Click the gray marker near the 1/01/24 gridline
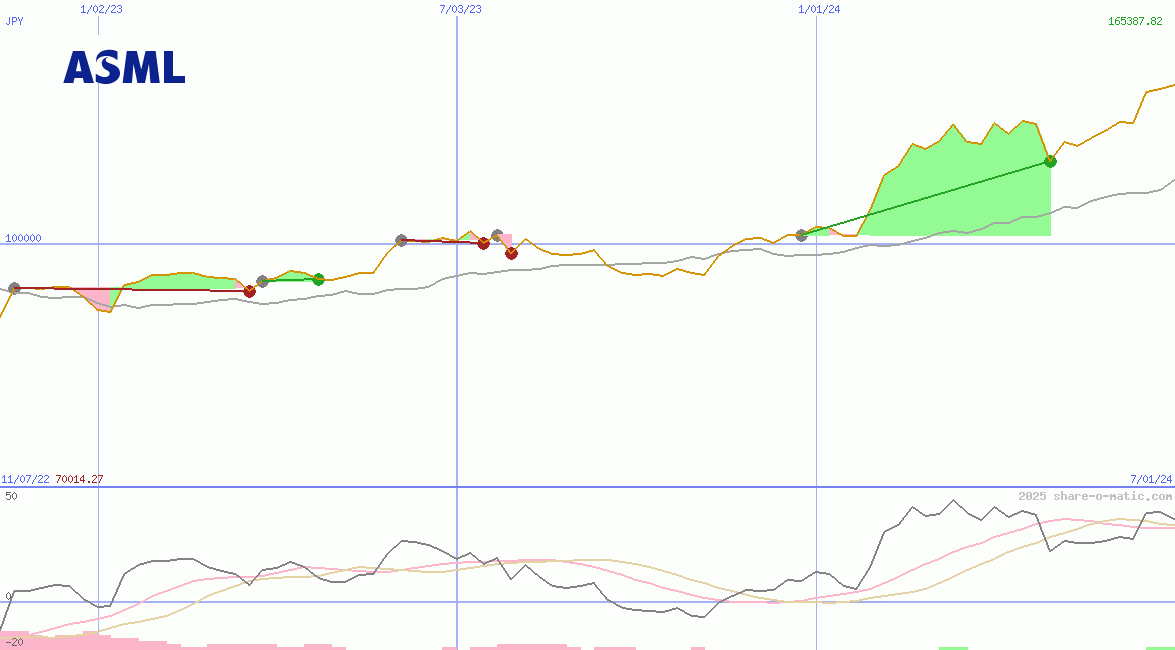 pos(801,237)
